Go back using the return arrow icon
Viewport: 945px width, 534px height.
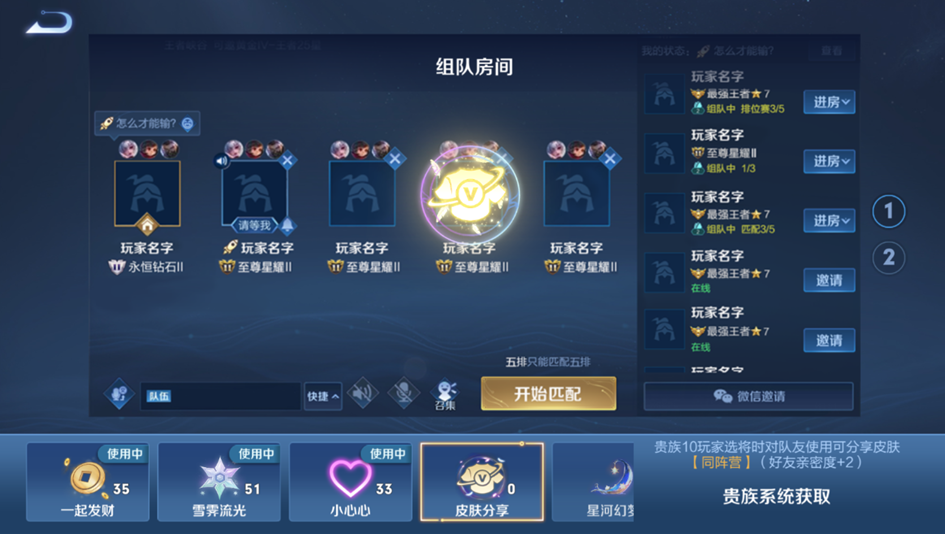[x=49, y=22]
